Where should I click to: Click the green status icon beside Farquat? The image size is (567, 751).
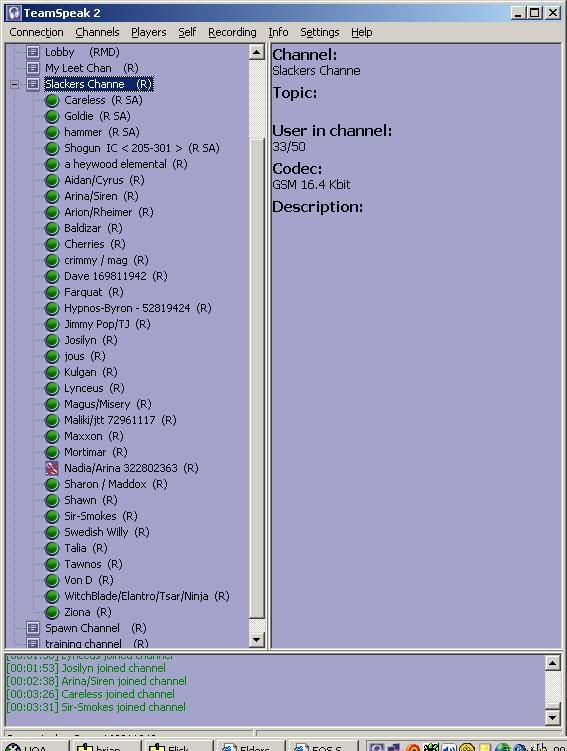tap(52, 292)
